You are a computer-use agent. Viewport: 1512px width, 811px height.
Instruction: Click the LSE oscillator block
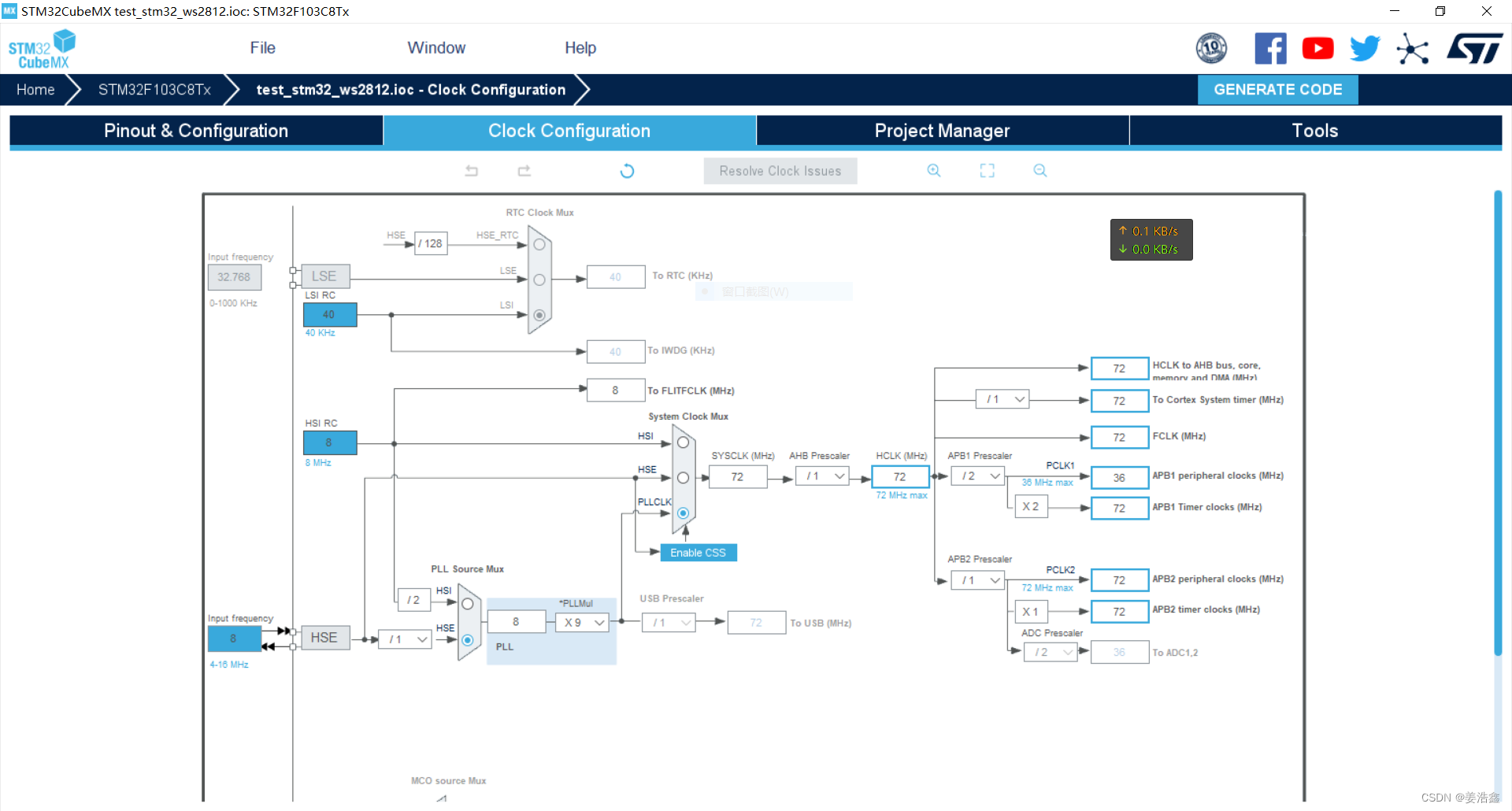pyautogui.click(x=324, y=276)
